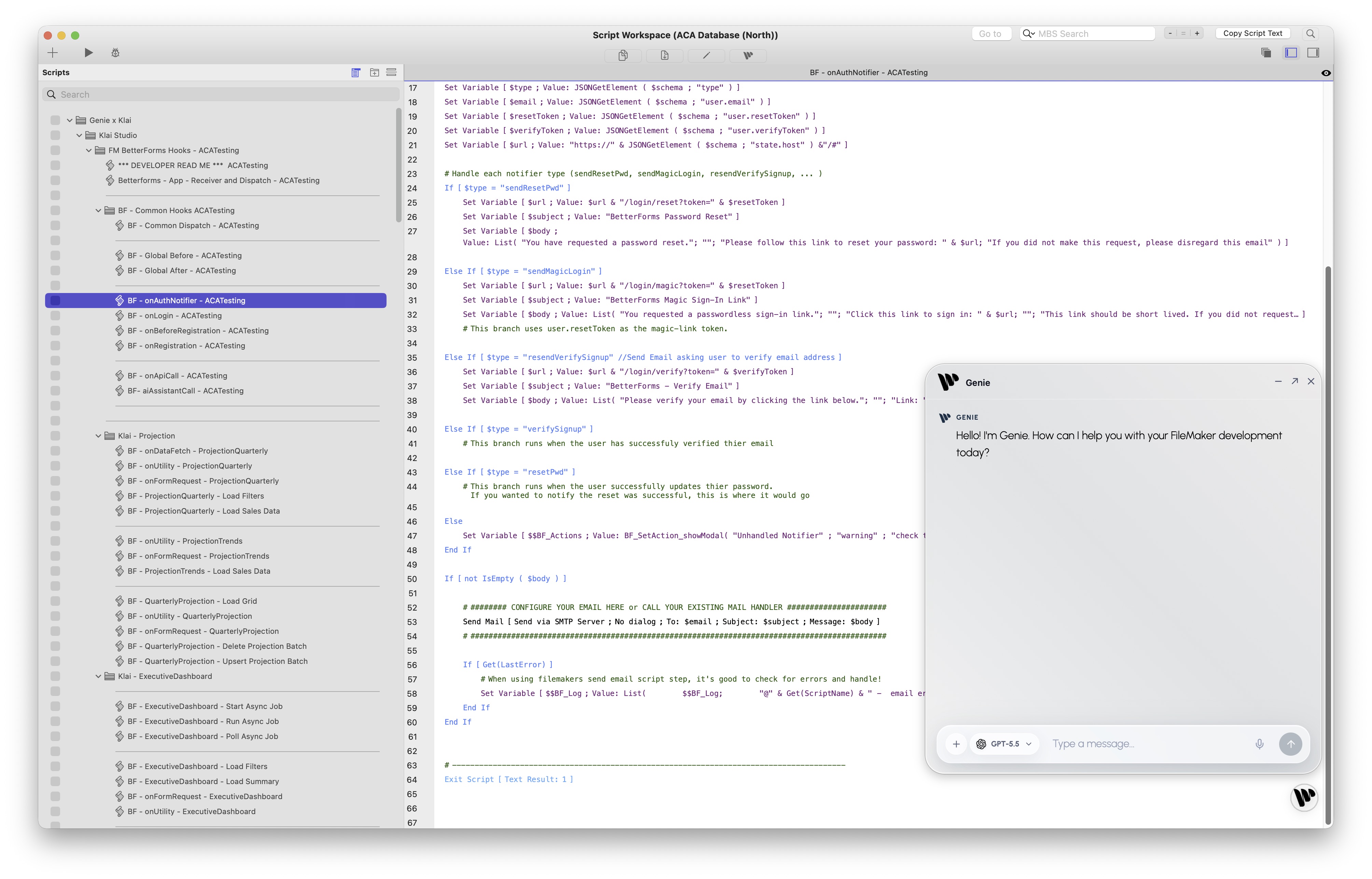Click the plus icon to create a new script
The height and width of the screenshot is (879, 1372).
pos(53,53)
